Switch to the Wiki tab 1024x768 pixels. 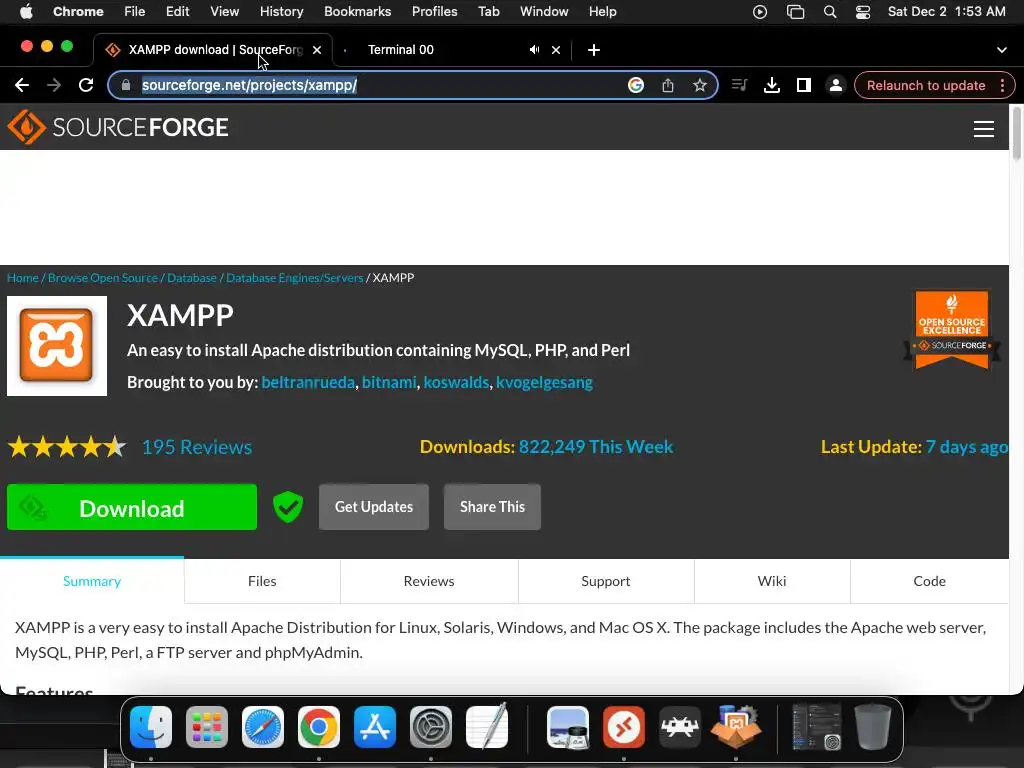[x=772, y=581]
